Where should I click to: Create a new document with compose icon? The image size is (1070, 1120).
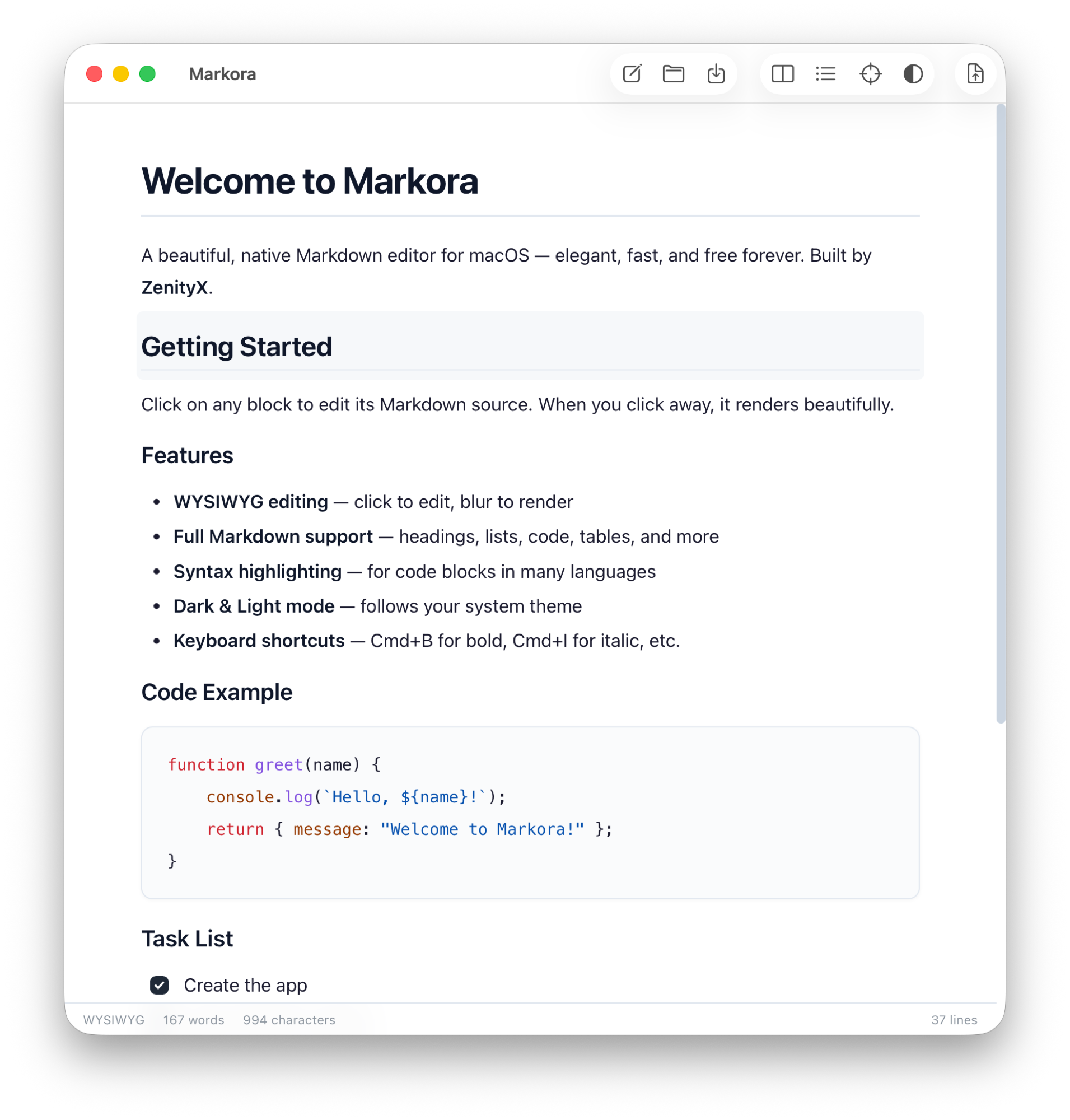click(x=632, y=74)
